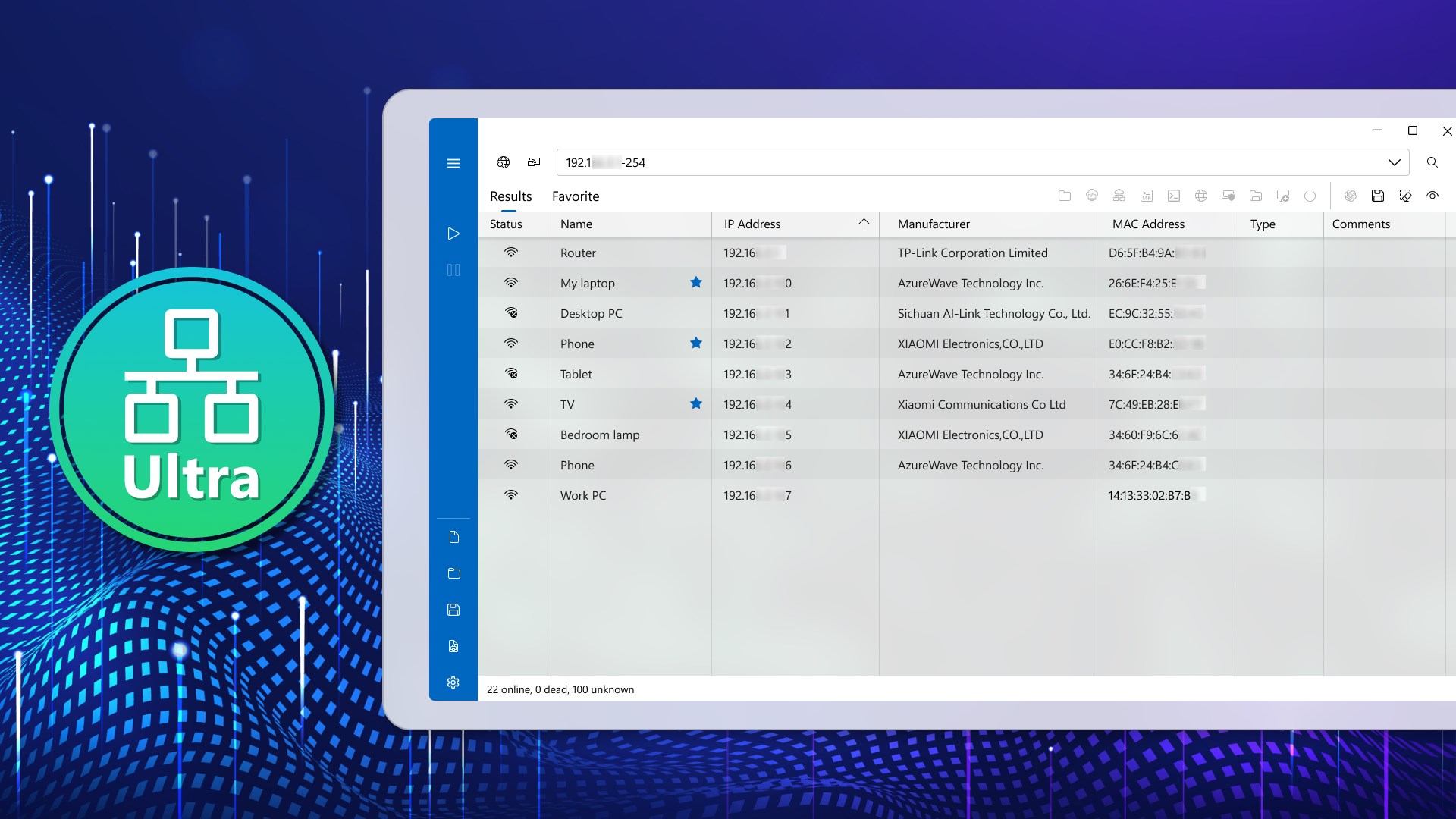Open remote desktop connection icon

1282,196
